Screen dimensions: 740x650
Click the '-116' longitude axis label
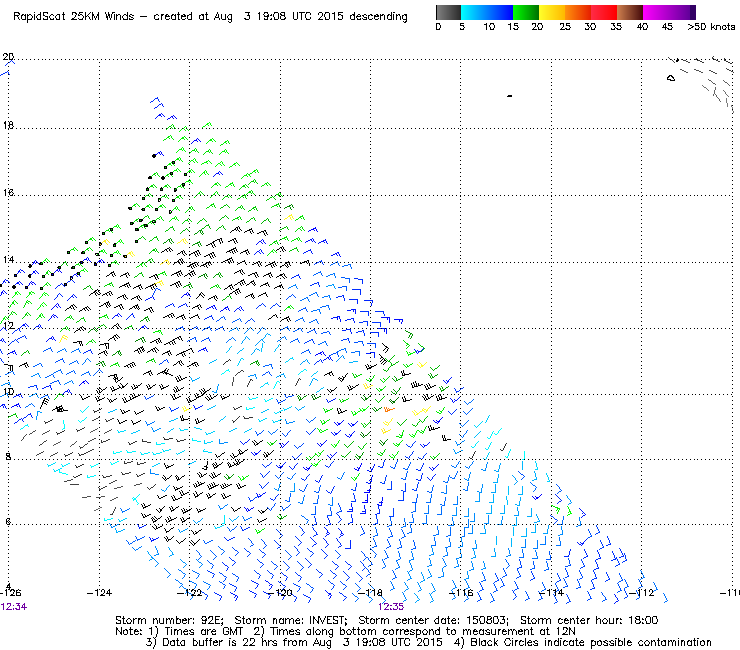pos(461,593)
